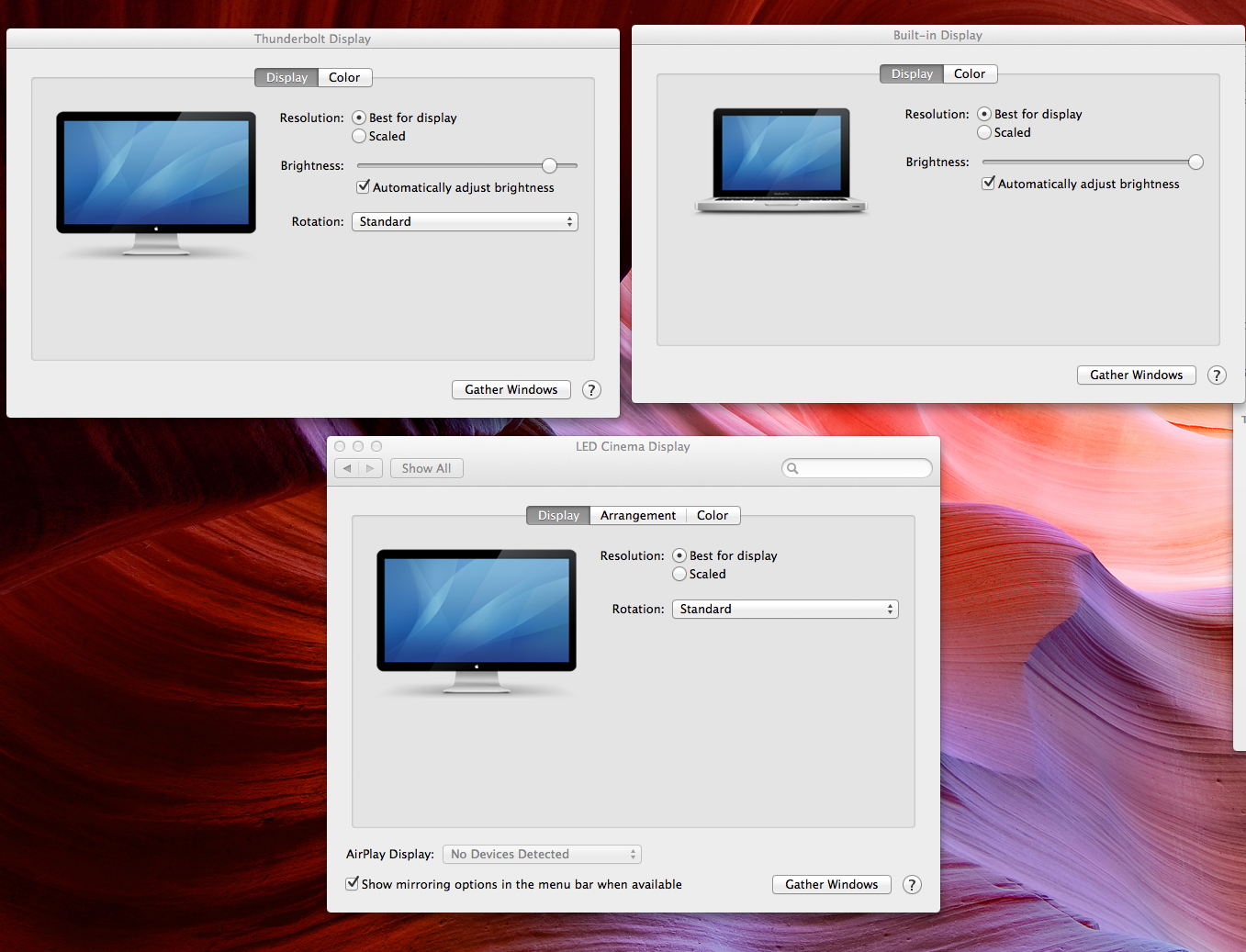Click the Thunderbolt Display title bar text
This screenshot has width=1246, height=952.
click(x=313, y=39)
